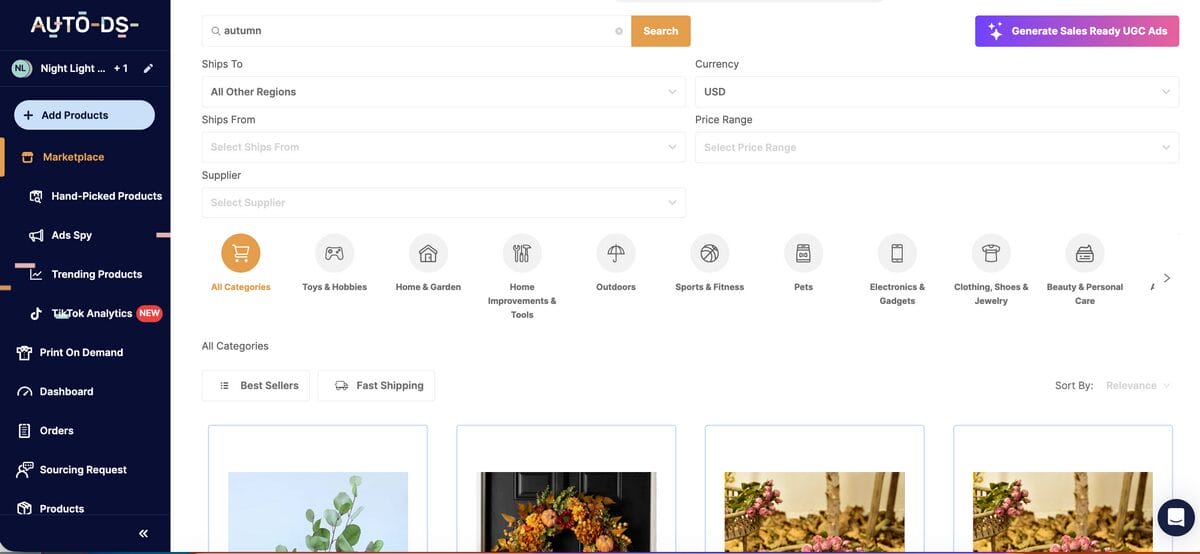Click the Products box icon
The width and height of the screenshot is (1200, 554).
point(25,509)
